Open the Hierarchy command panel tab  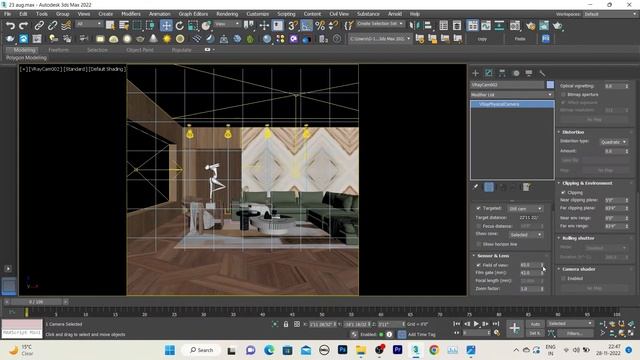click(x=502, y=73)
